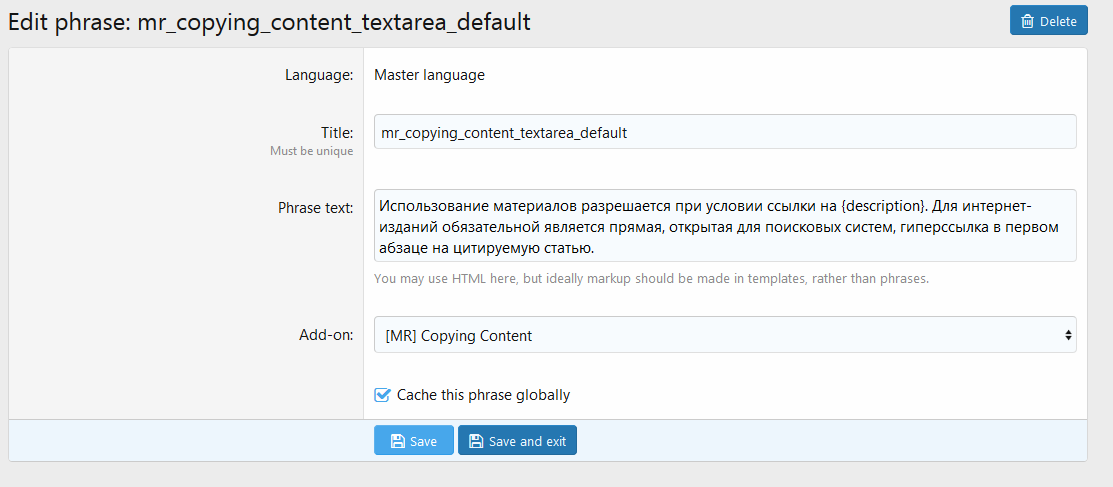Click the "Master language" value text

(x=429, y=75)
